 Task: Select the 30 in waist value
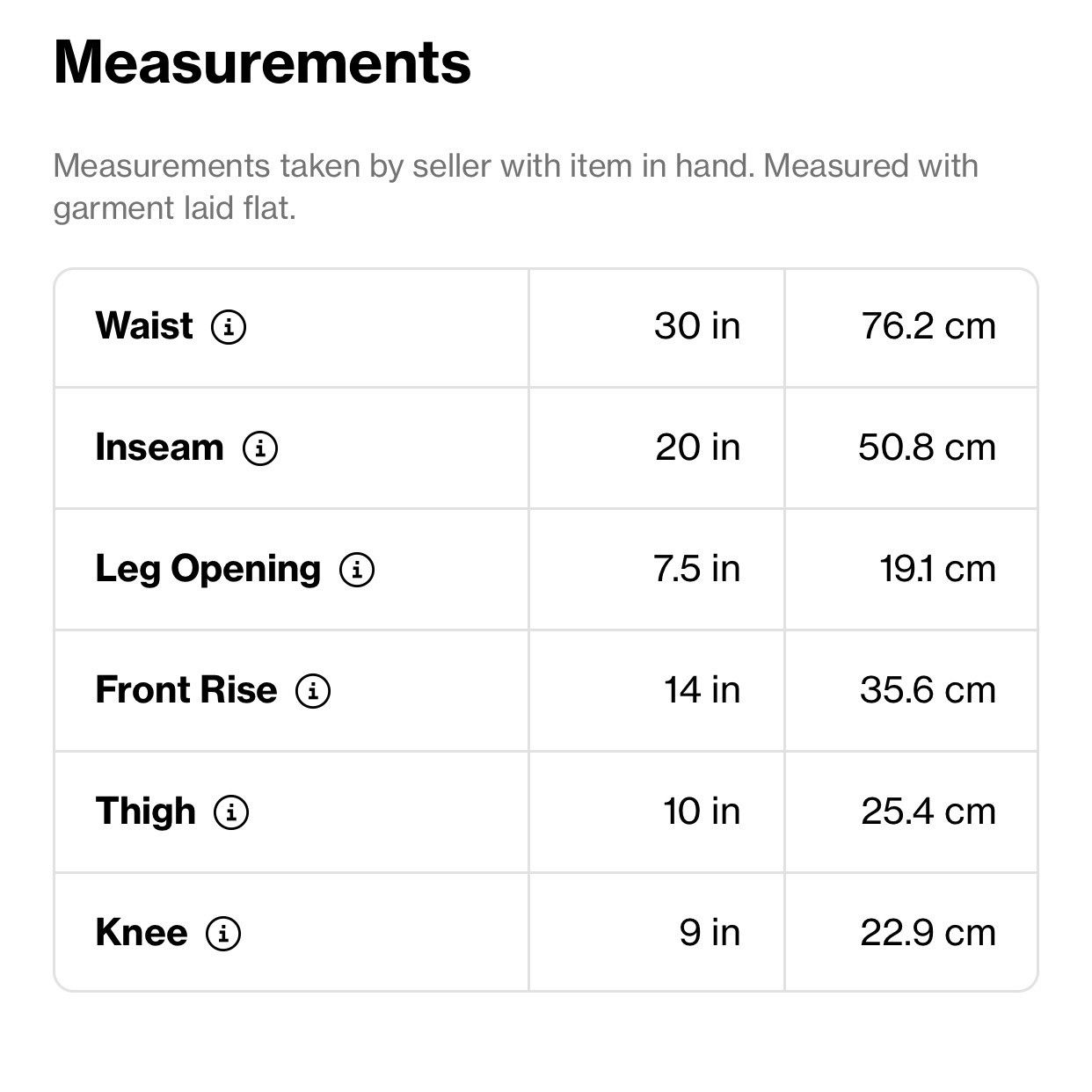pos(697,326)
